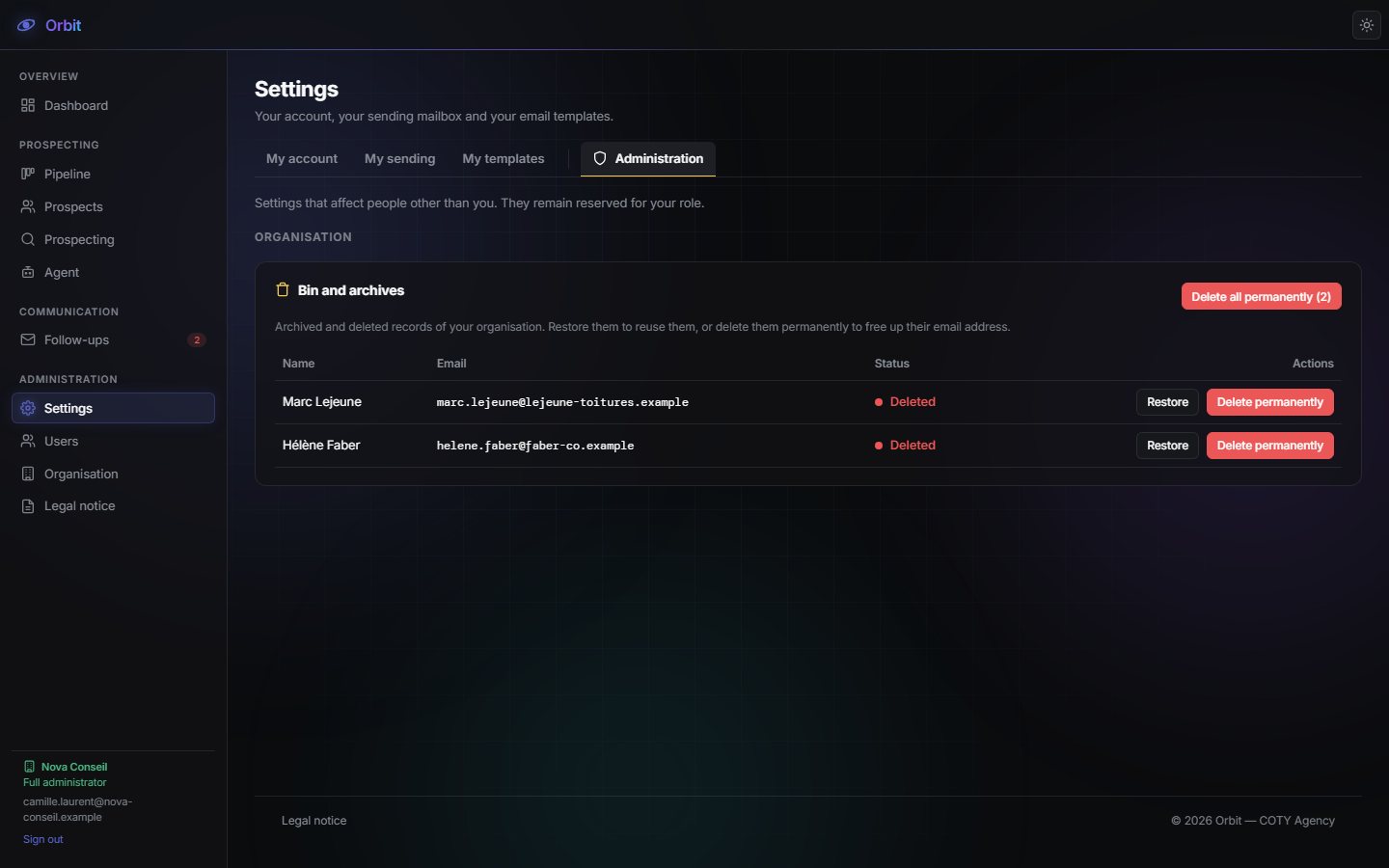
Task: Open the Dashboard page
Action: point(113,105)
